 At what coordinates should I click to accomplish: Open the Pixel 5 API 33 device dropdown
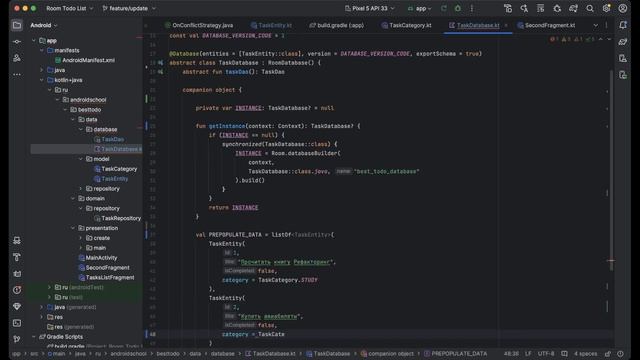(x=370, y=8)
